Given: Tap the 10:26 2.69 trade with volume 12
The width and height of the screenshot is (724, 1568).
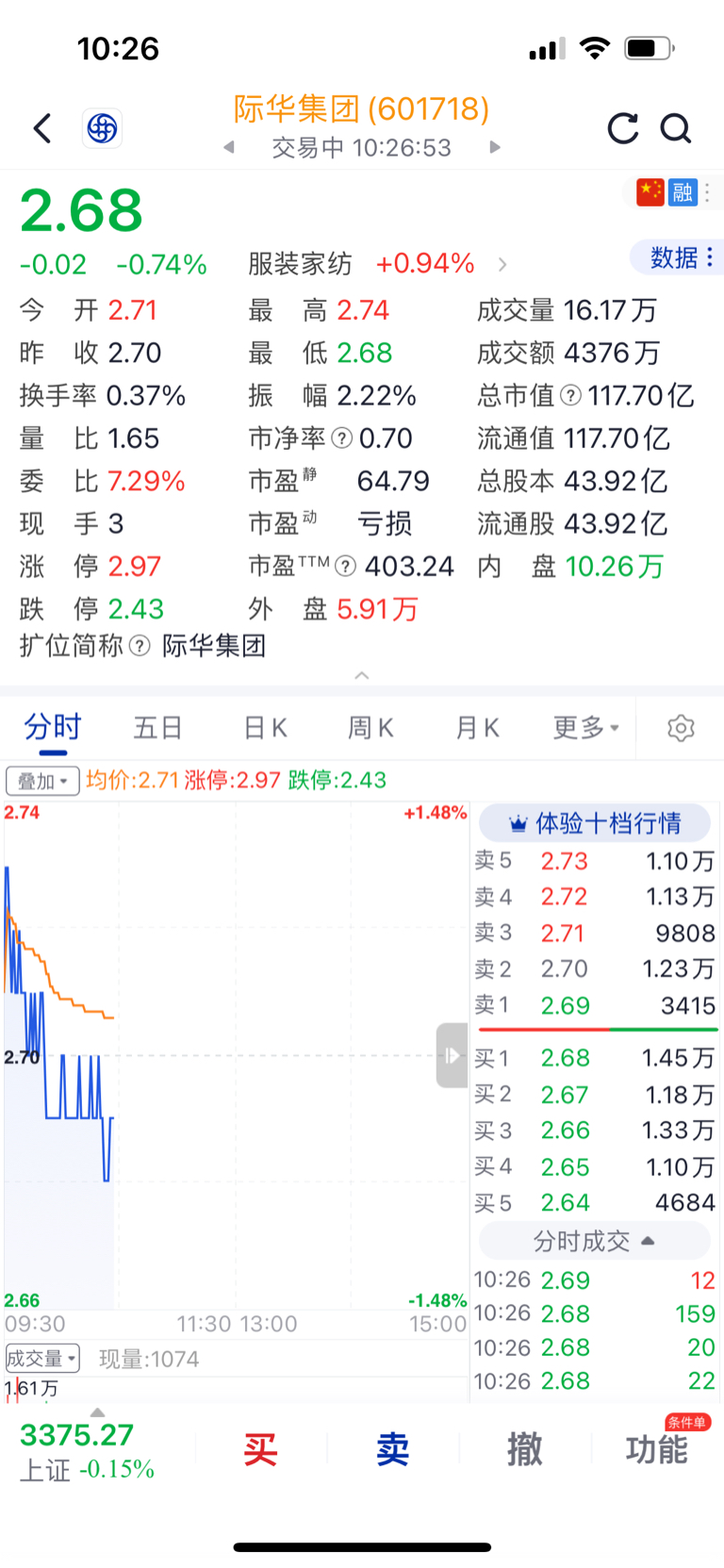Looking at the screenshot, I should pos(595,1280).
